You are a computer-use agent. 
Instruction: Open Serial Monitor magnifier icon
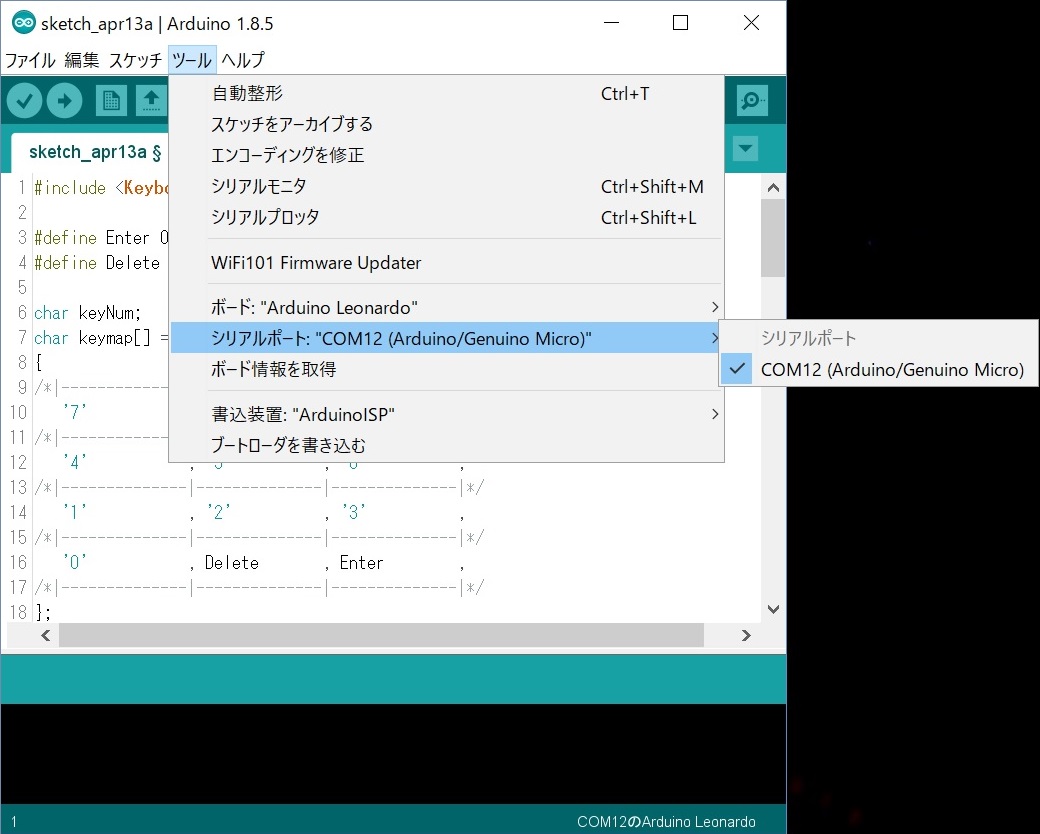[752, 101]
